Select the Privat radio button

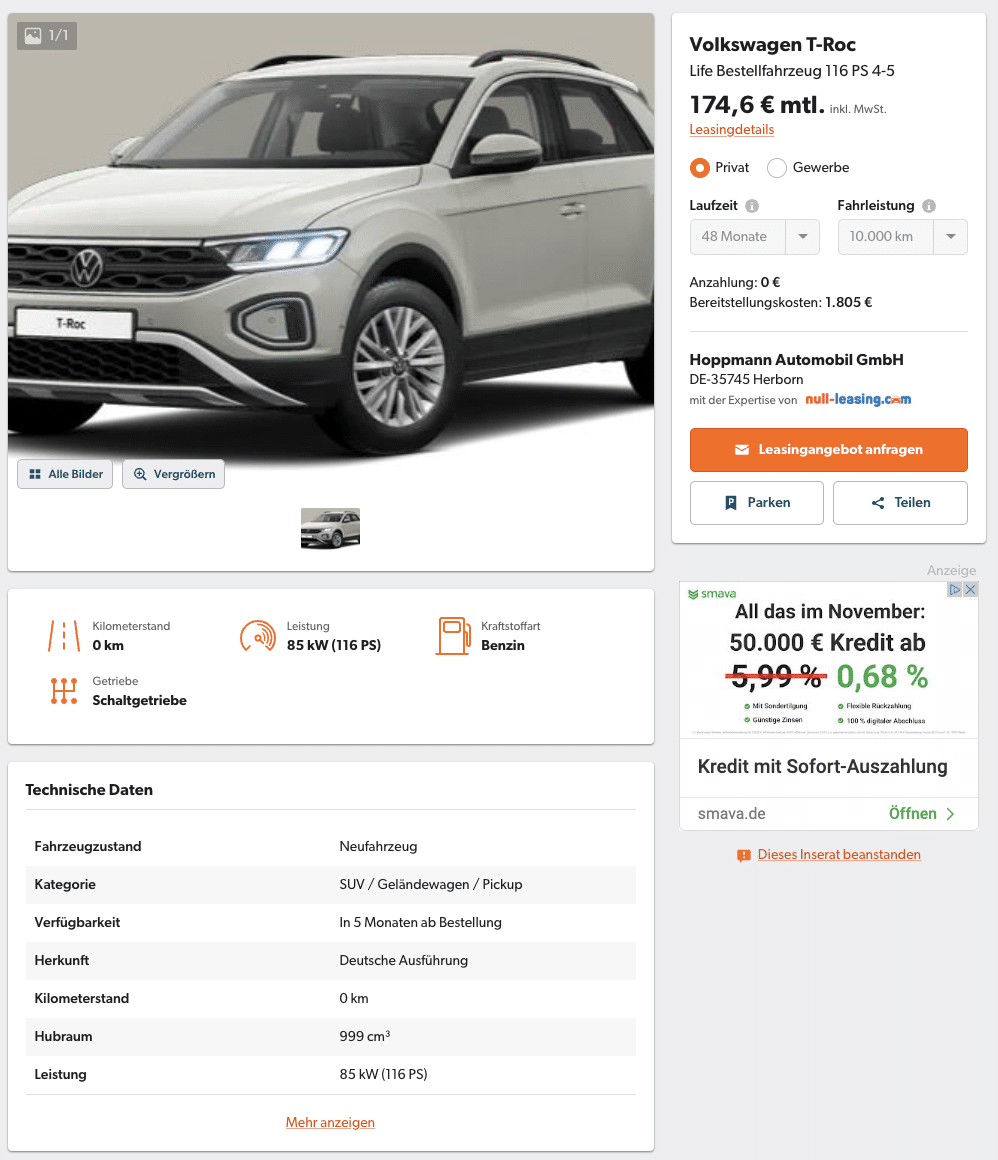[699, 168]
